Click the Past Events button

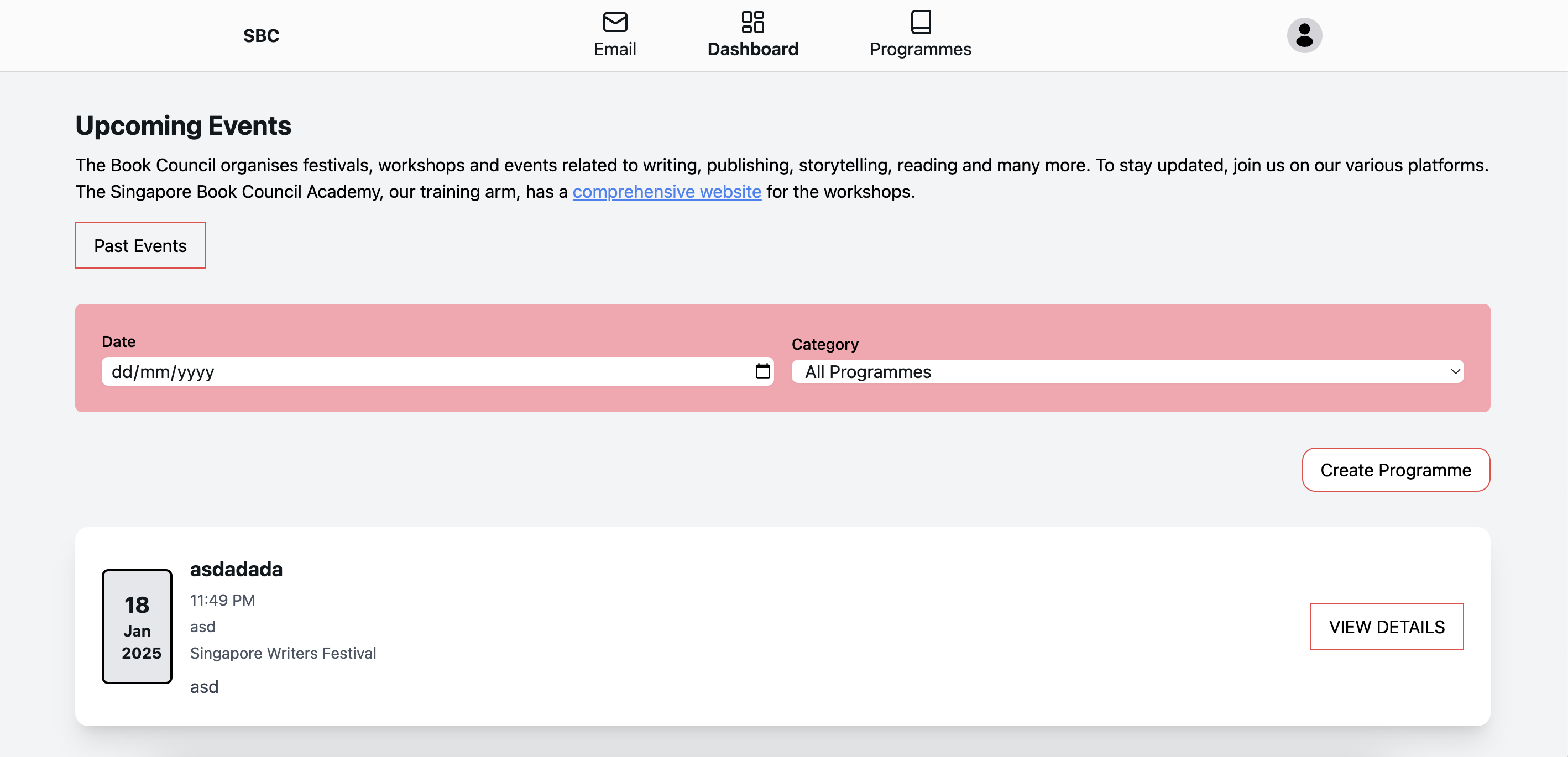(140, 245)
